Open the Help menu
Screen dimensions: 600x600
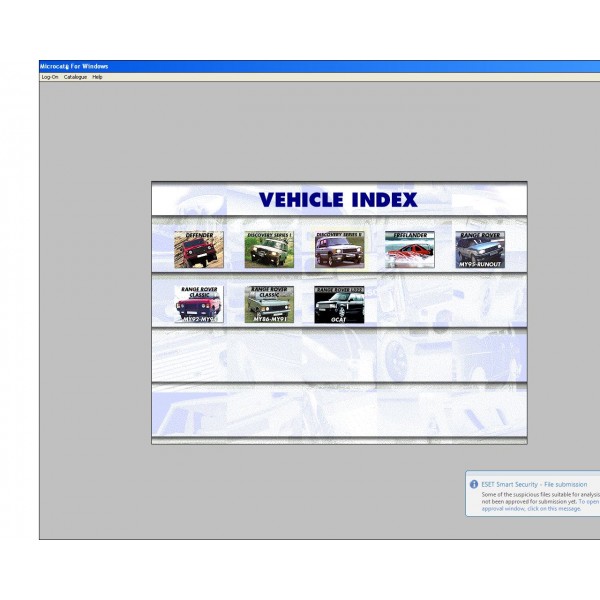(97, 77)
